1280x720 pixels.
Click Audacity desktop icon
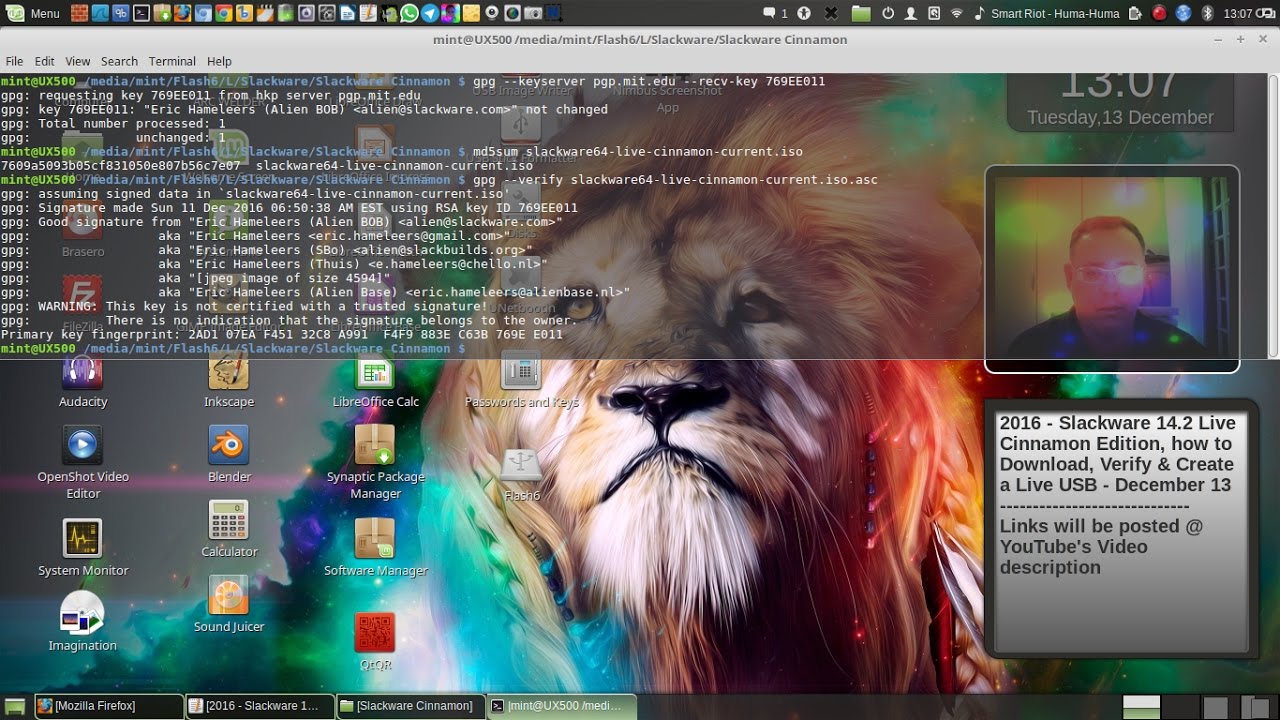(83, 382)
